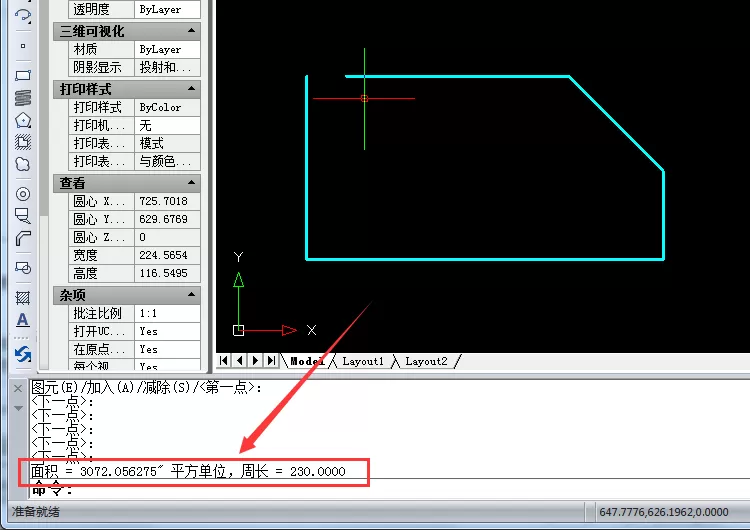Click the 圆心 Z value 0

point(167,237)
